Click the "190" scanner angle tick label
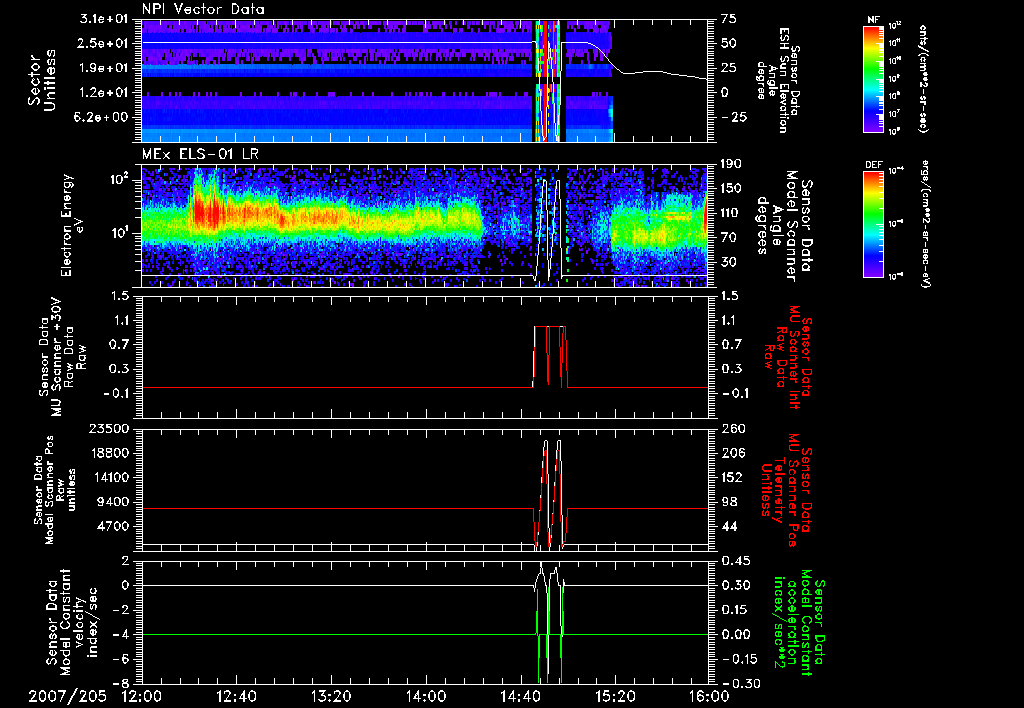1024x708 pixels. pos(731,163)
